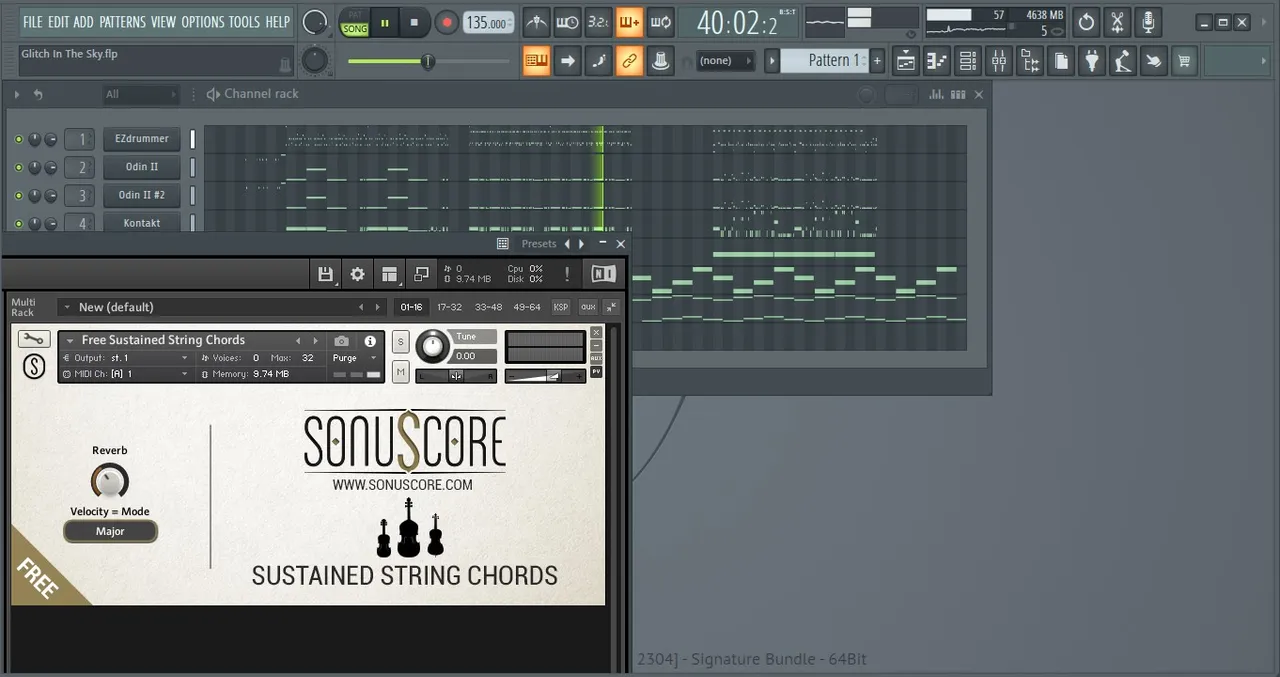Click Kontakt's save floppy disk icon

[x=325, y=274]
